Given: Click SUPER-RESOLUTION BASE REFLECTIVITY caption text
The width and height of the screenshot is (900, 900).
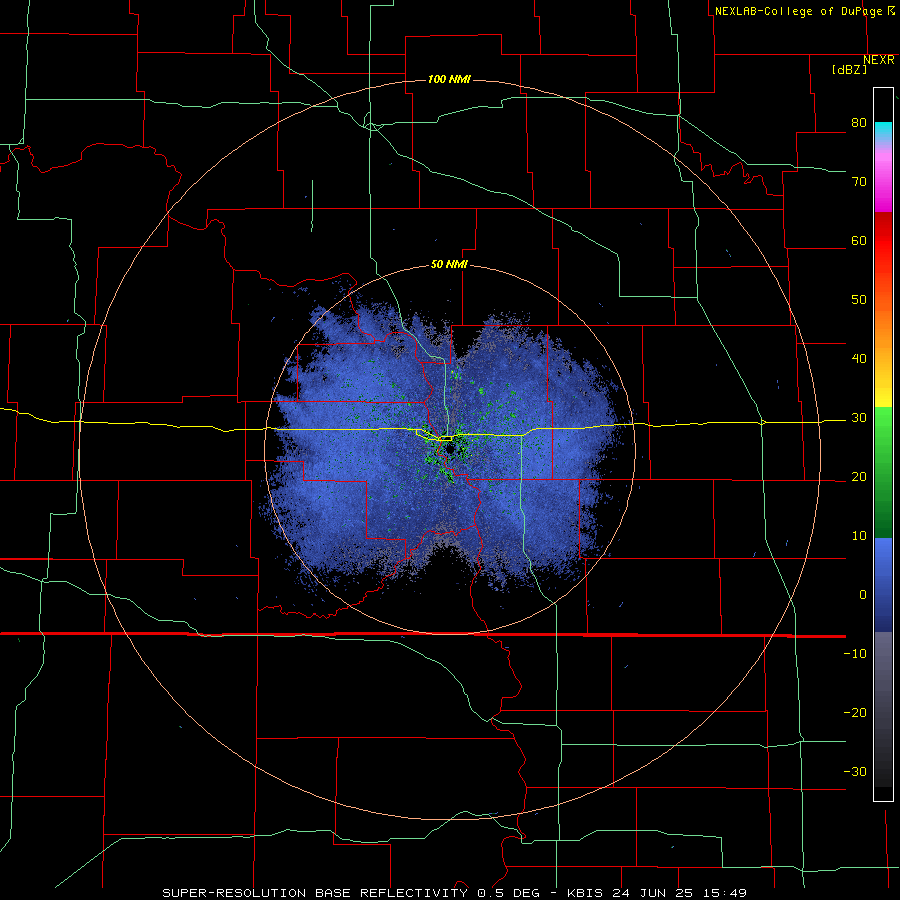Looking at the screenshot, I should coord(314,893).
